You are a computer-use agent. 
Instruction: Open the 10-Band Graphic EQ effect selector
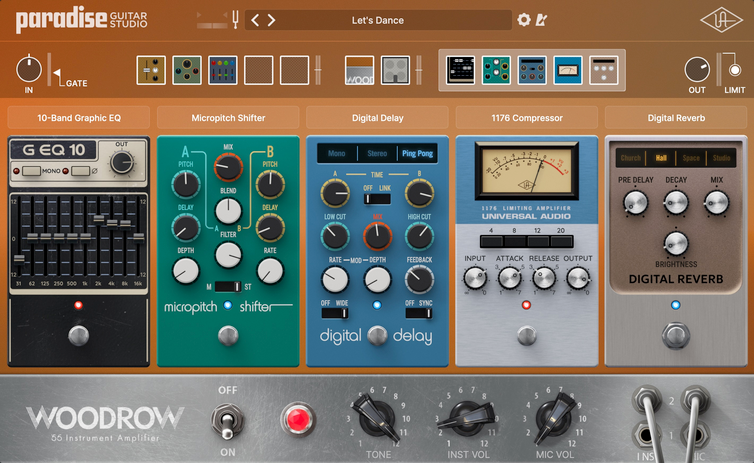coord(79,117)
